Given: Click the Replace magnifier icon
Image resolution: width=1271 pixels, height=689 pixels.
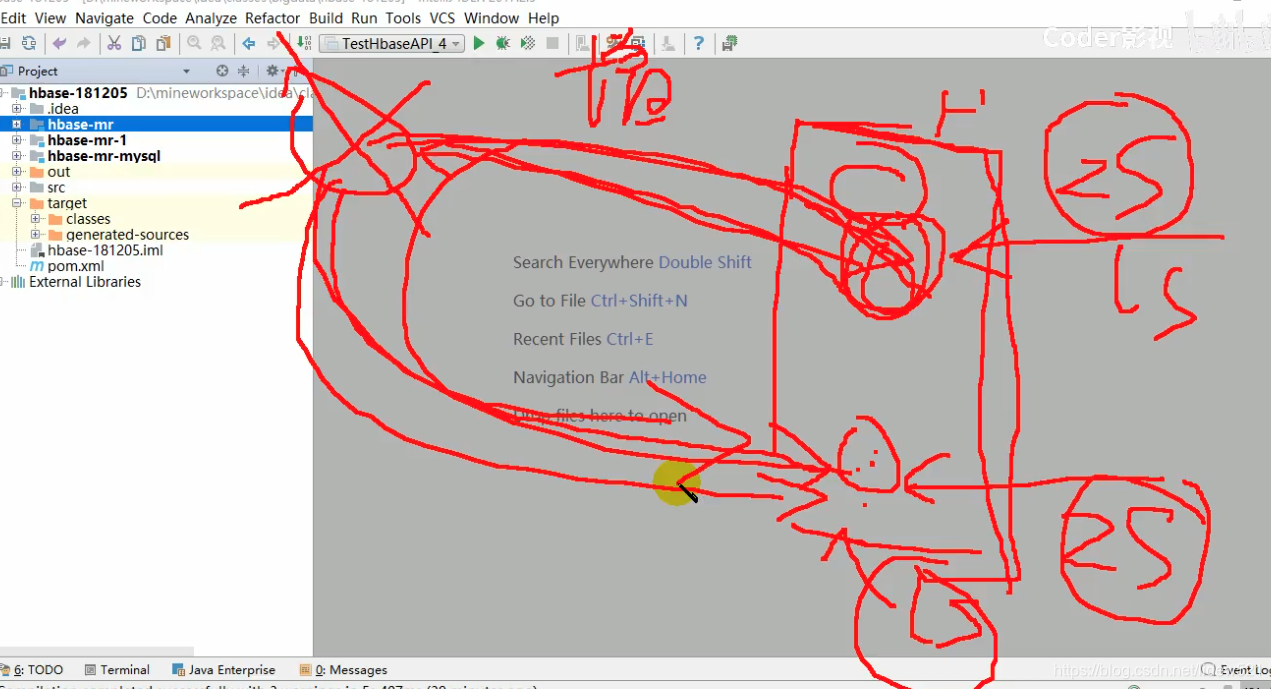Looking at the screenshot, I should point(218,43).
